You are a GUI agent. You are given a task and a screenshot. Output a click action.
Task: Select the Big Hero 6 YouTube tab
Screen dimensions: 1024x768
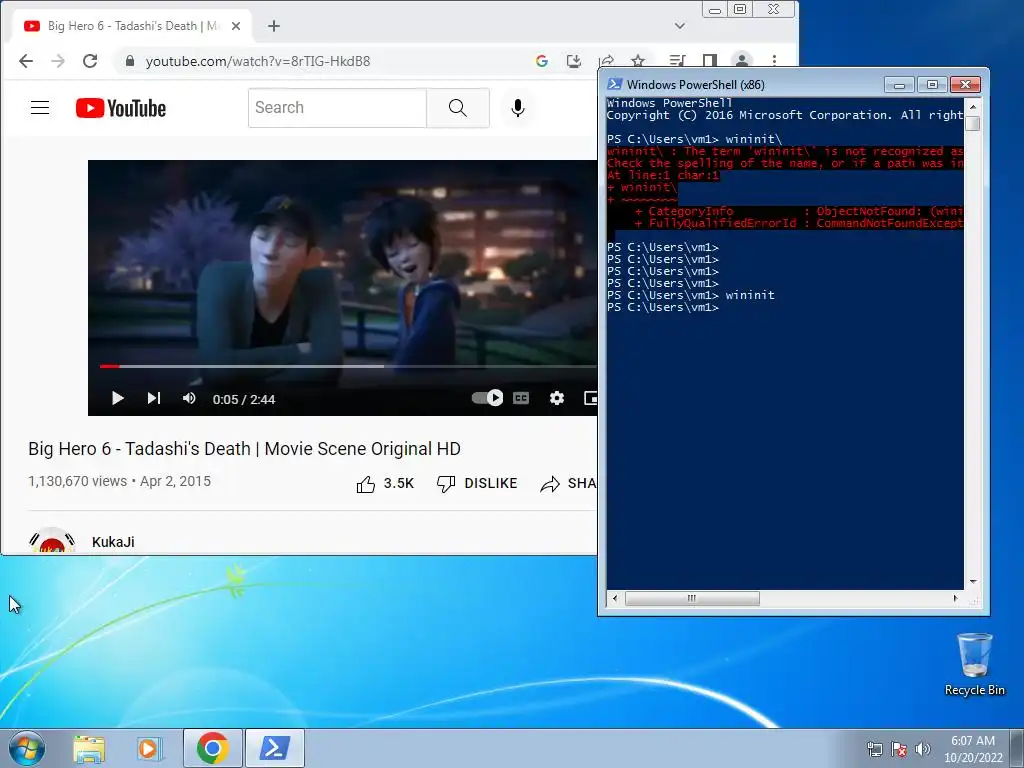133,26
